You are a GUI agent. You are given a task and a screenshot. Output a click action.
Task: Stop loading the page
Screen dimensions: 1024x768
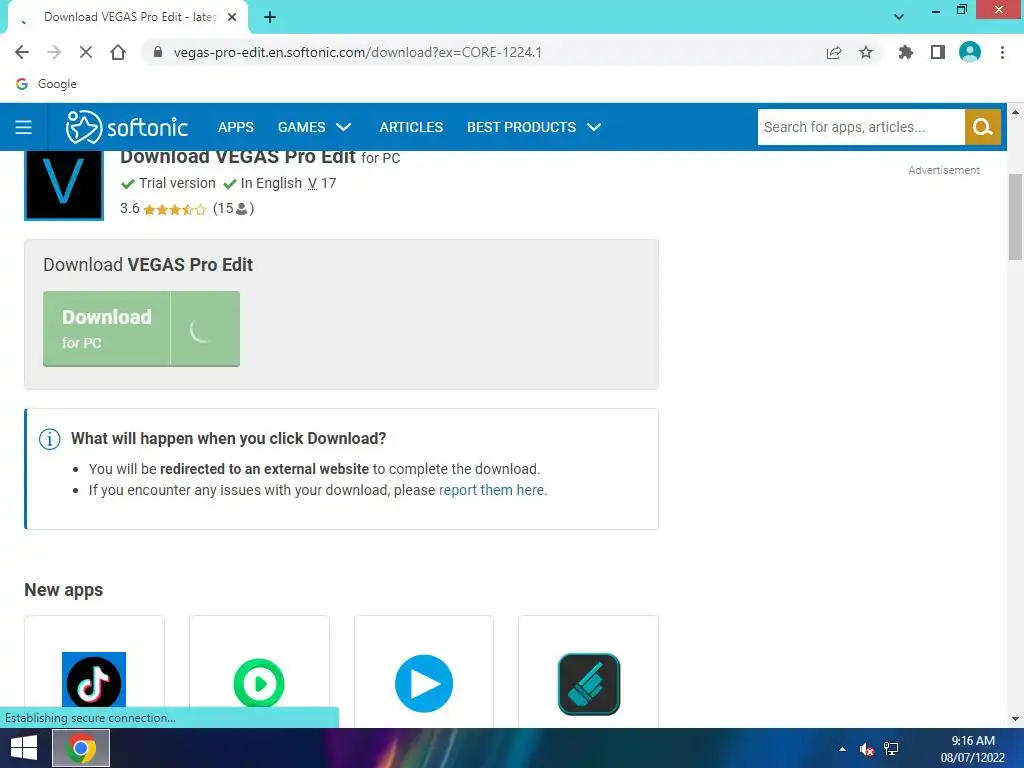tap(86, 52)
